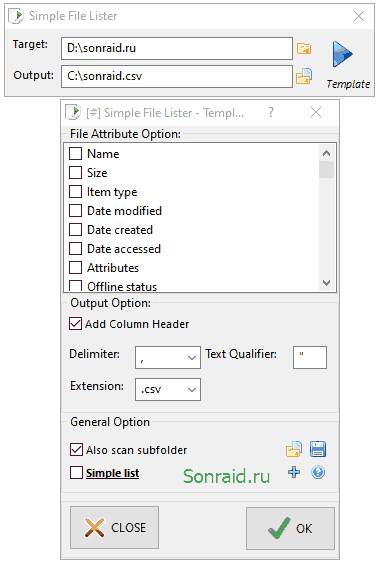This screenshot has width=377, height=564.
Task: Click the blue play Template button
Action: [342, 54]
